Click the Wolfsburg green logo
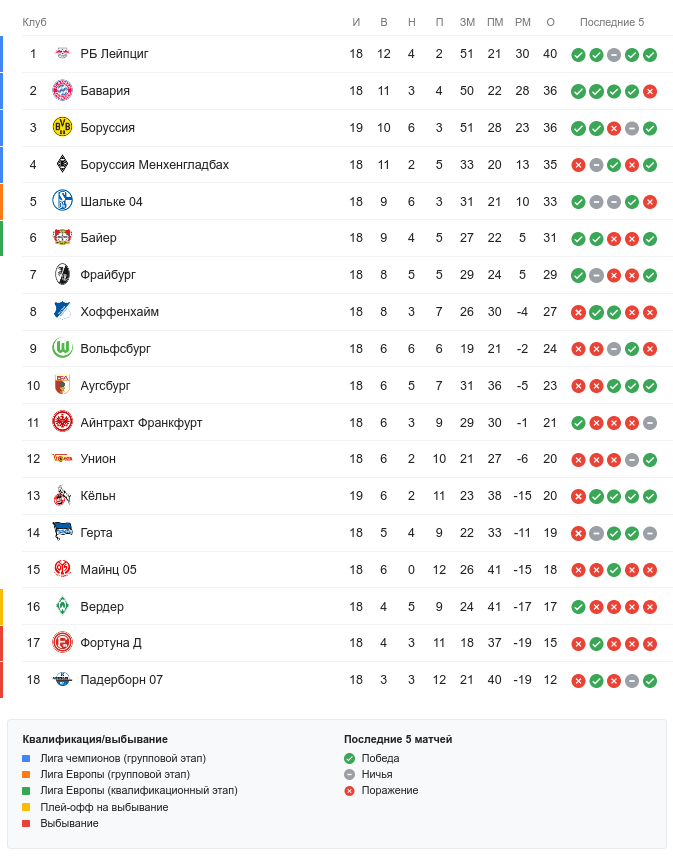 tap(62, 349)
